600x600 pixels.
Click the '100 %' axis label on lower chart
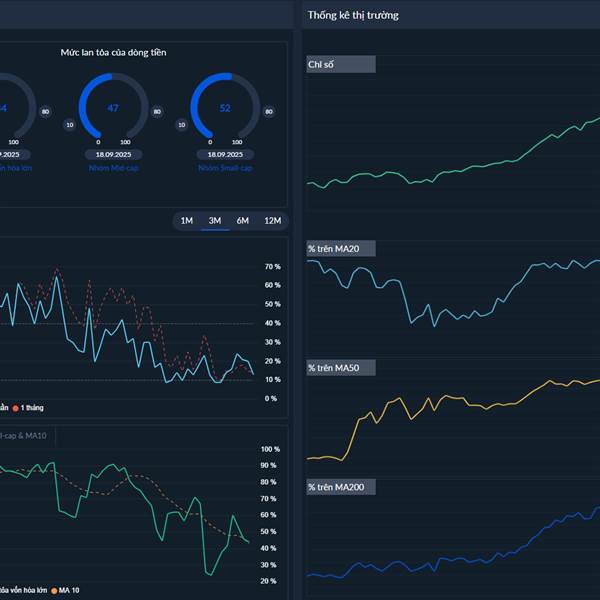pyautogui.click(x=270, y=449)
